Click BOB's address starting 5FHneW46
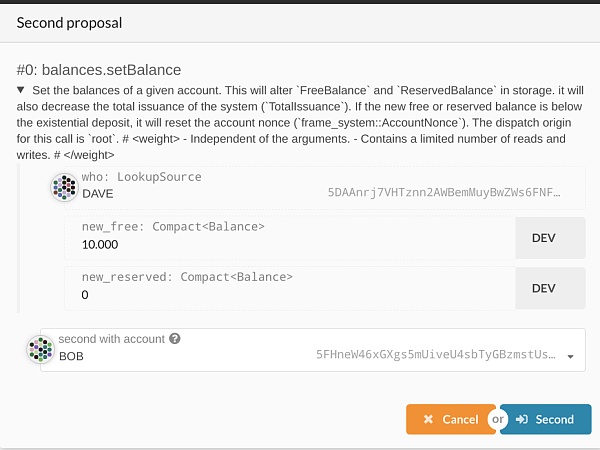 click(436, 354)
